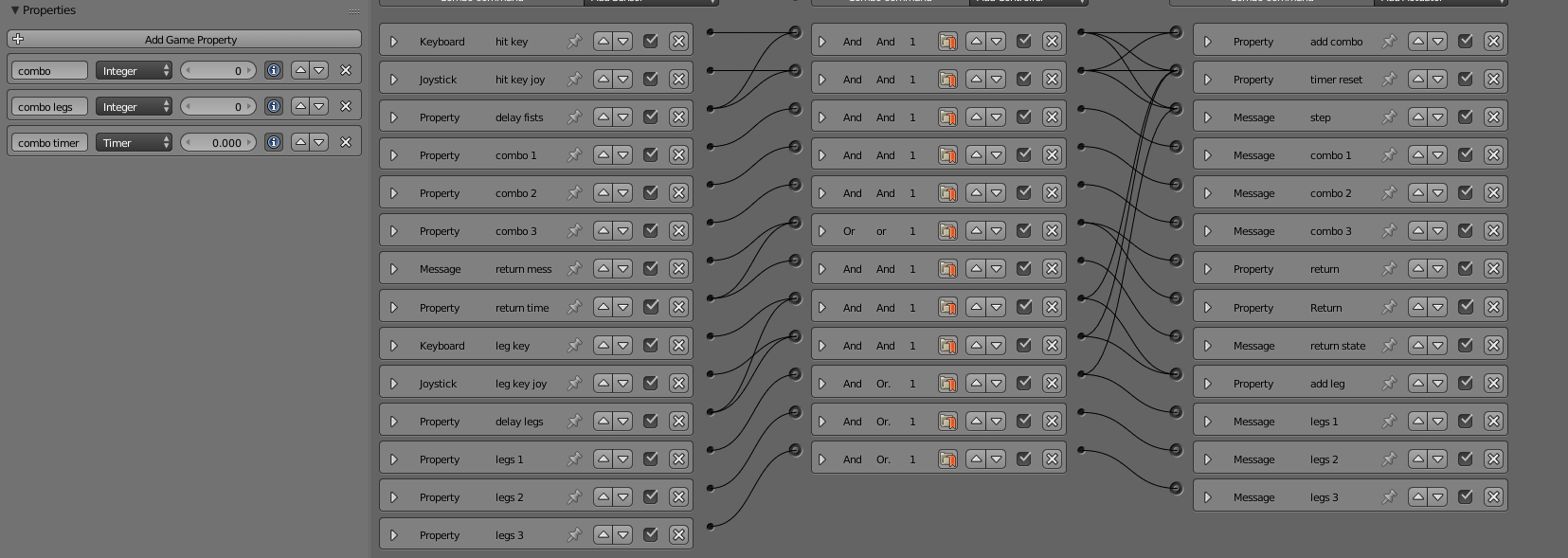
Task: Deactivate the 'hit key' Keyboard sensor
Action: [x=650, y=41]
